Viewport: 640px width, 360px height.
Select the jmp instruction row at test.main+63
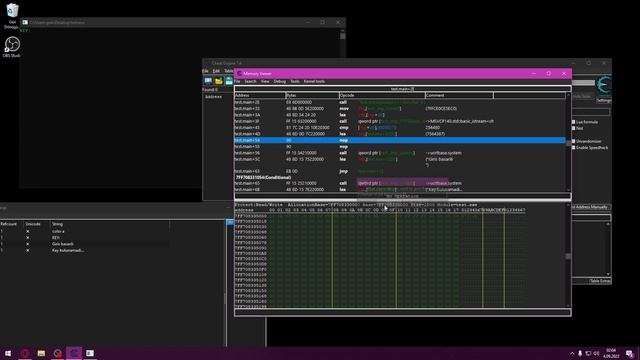(400, 171)
